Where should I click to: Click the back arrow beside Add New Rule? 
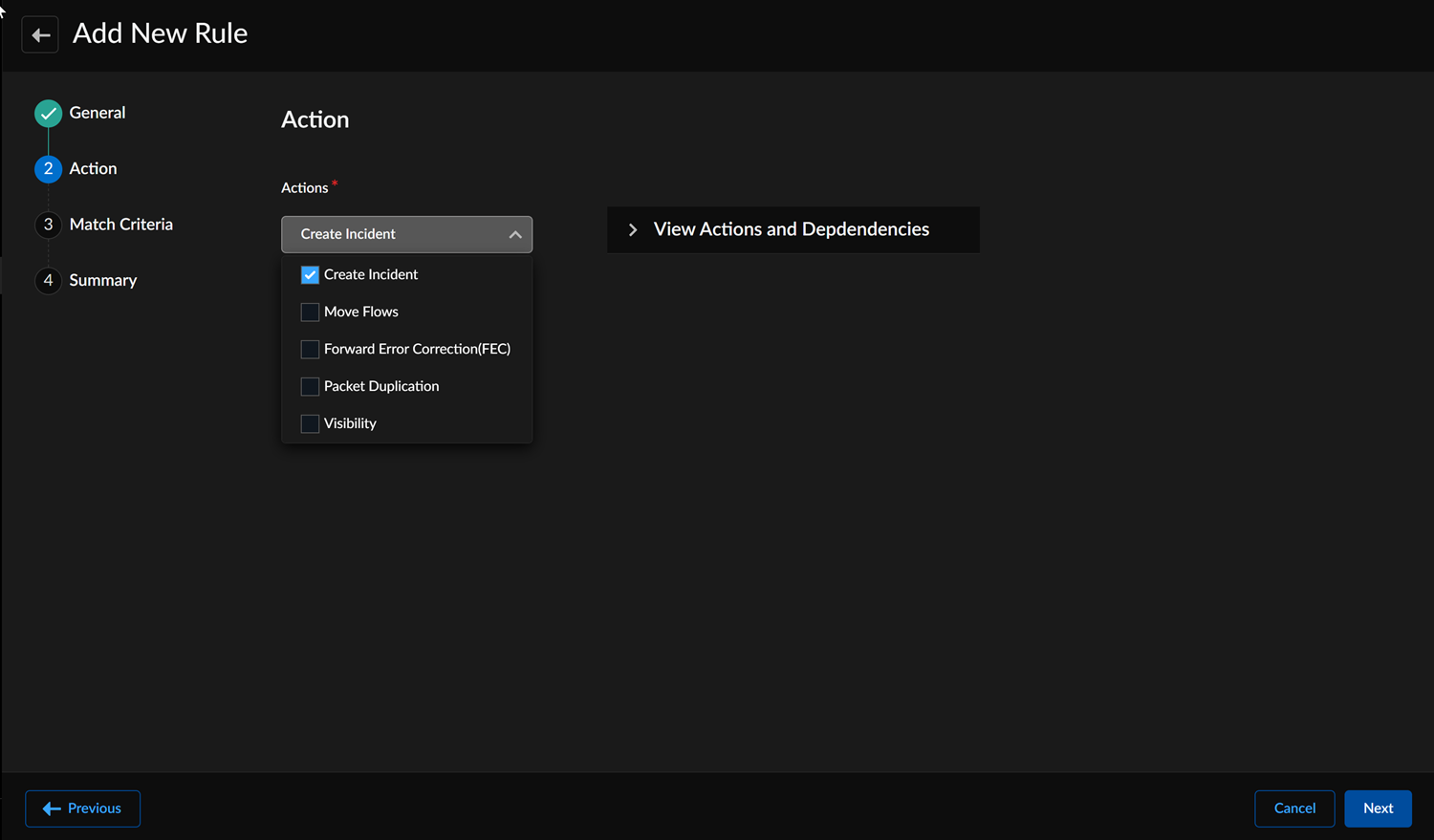pyautogui.click(x=40, y=35)
